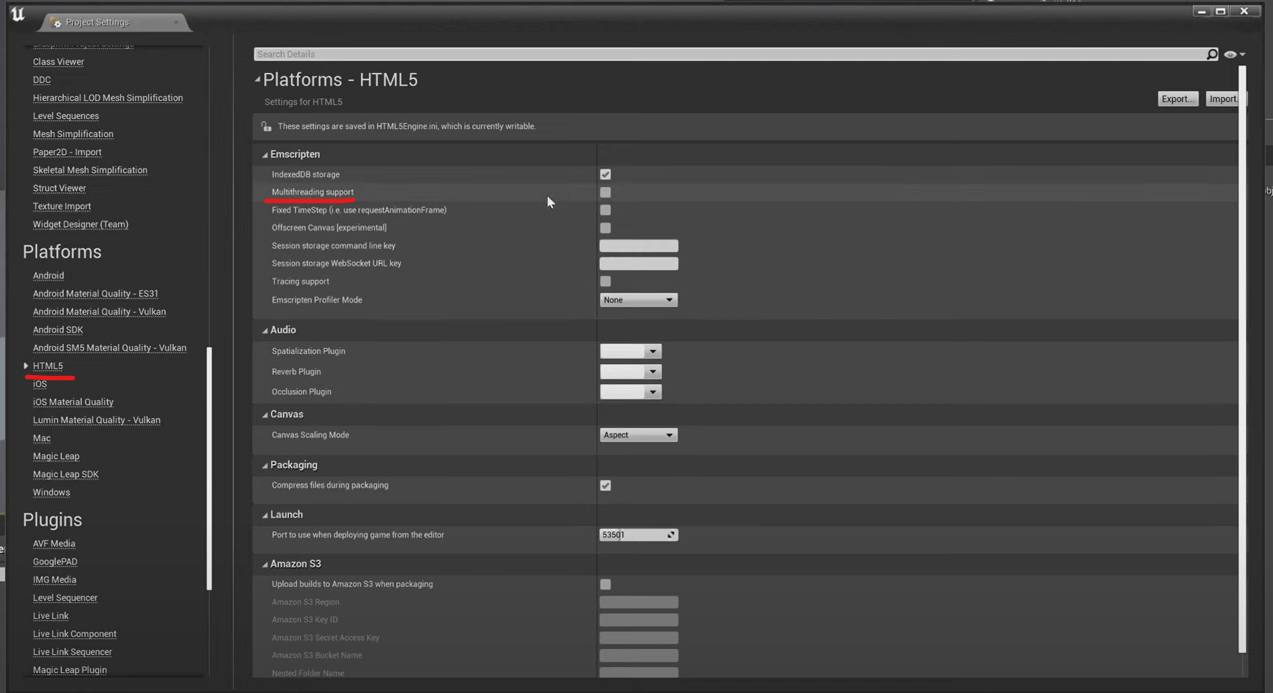Collapse the Platforms - HTML5 header

[257, 80]
